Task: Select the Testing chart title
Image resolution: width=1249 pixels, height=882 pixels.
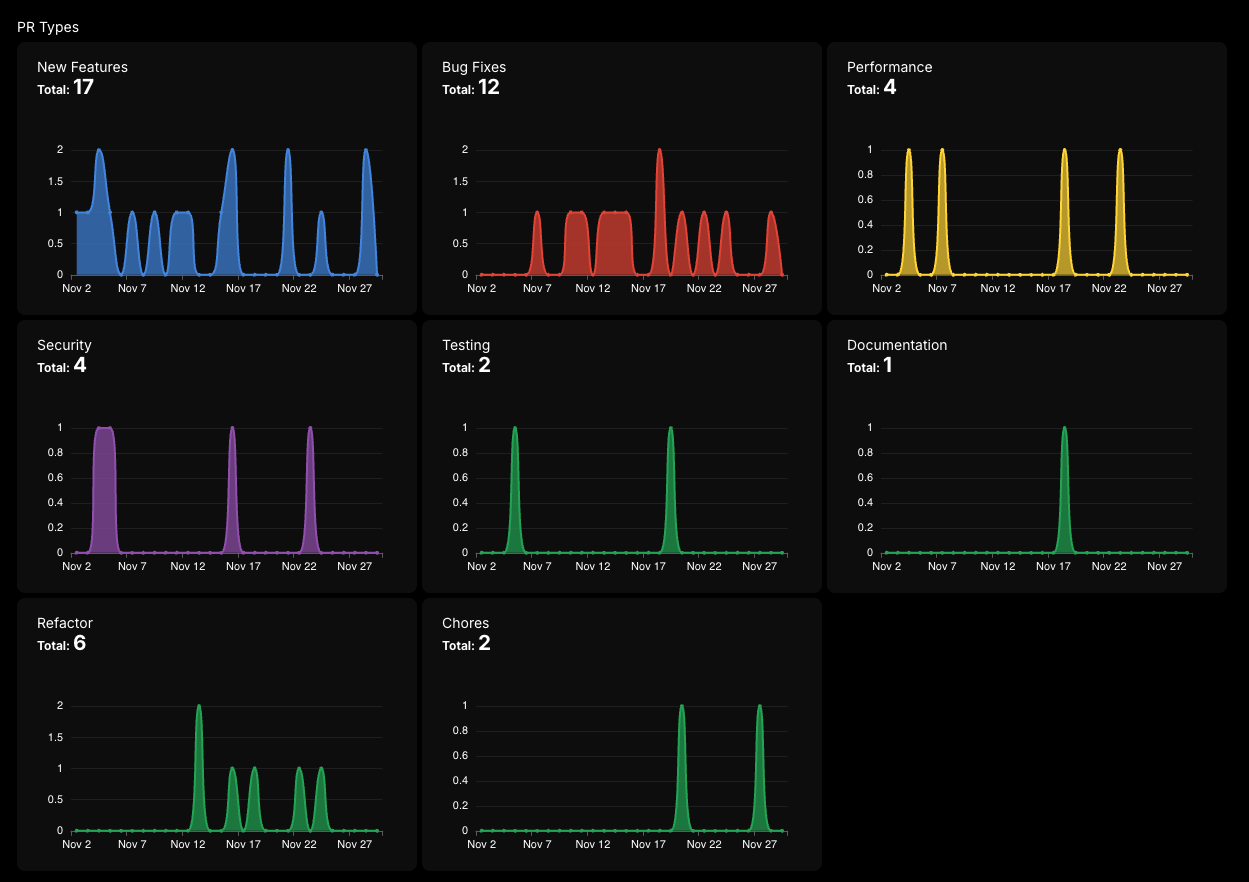Action: click(x=466, y=345)
